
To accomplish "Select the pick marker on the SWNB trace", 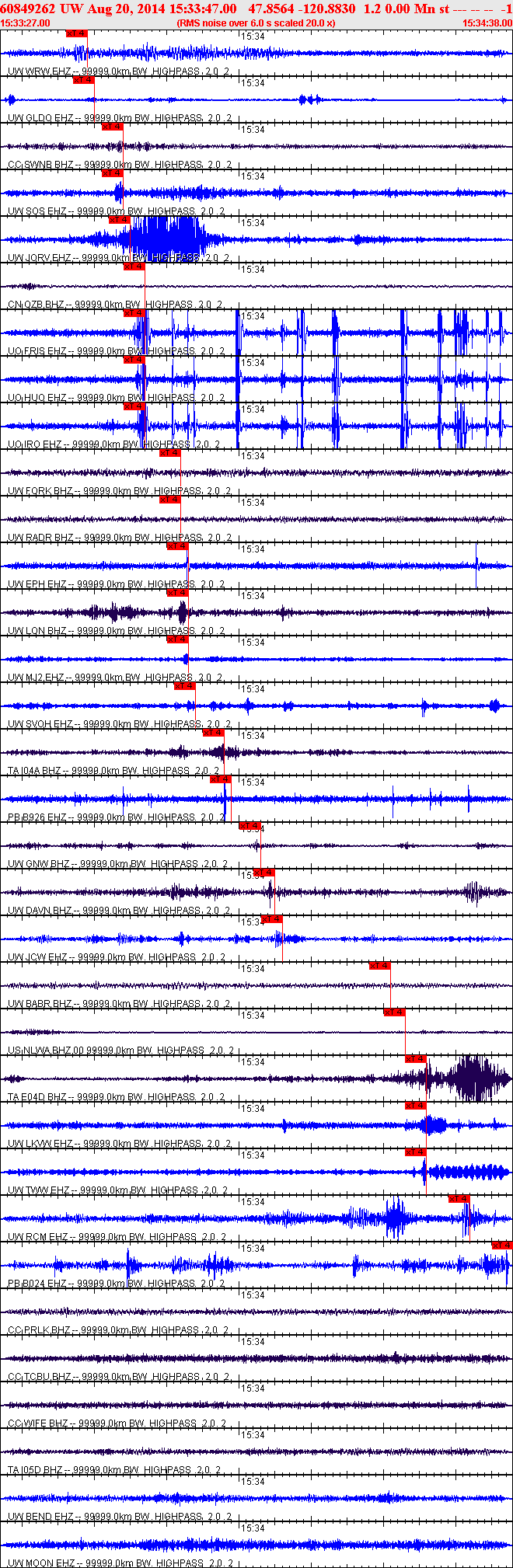I will point(113,127).
